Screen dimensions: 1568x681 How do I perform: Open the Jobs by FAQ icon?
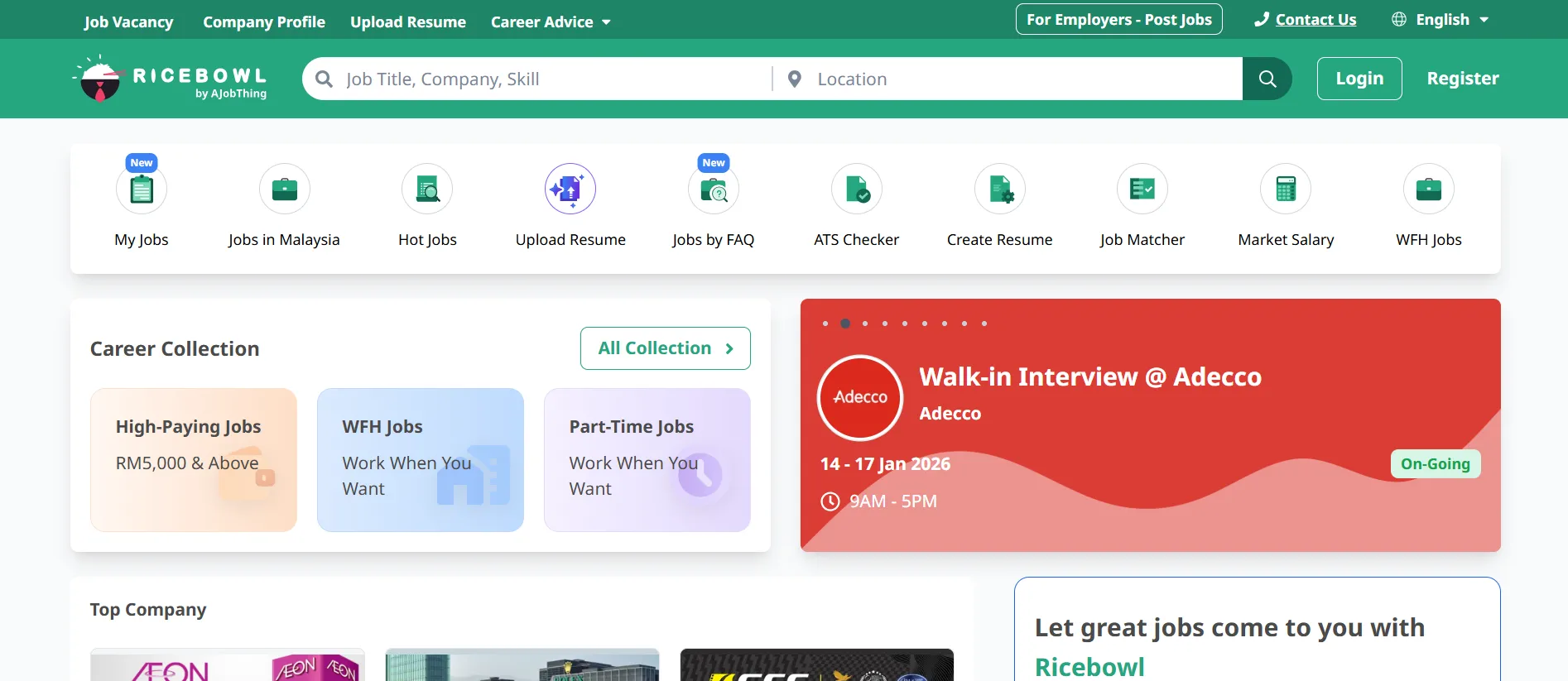pos(713,189)
